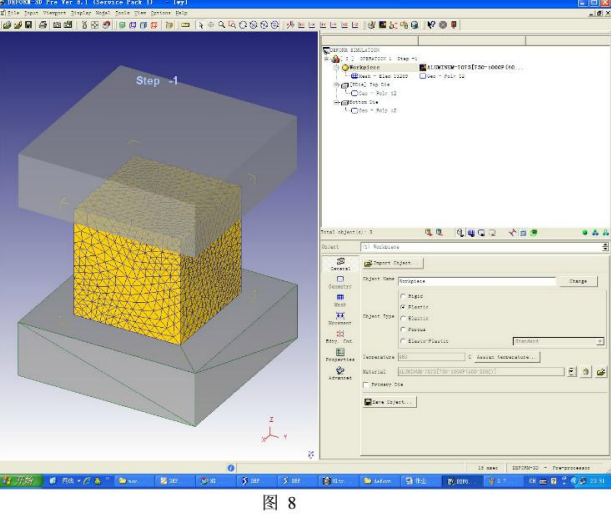Open the material library folder icon

tap(601, 372)
